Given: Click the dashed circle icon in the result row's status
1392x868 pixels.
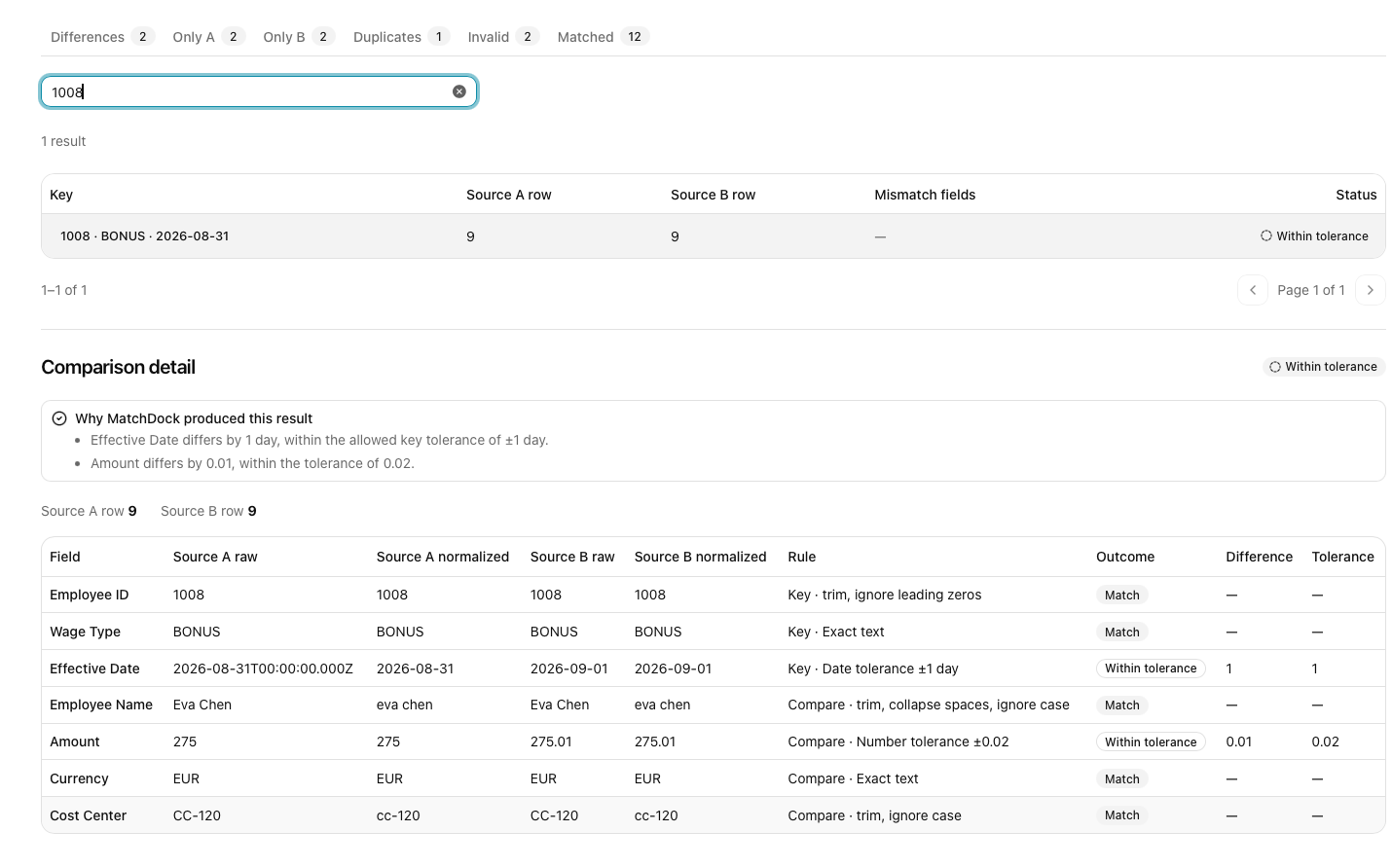Looking at the screenshot, I should tap(1266, 235).
